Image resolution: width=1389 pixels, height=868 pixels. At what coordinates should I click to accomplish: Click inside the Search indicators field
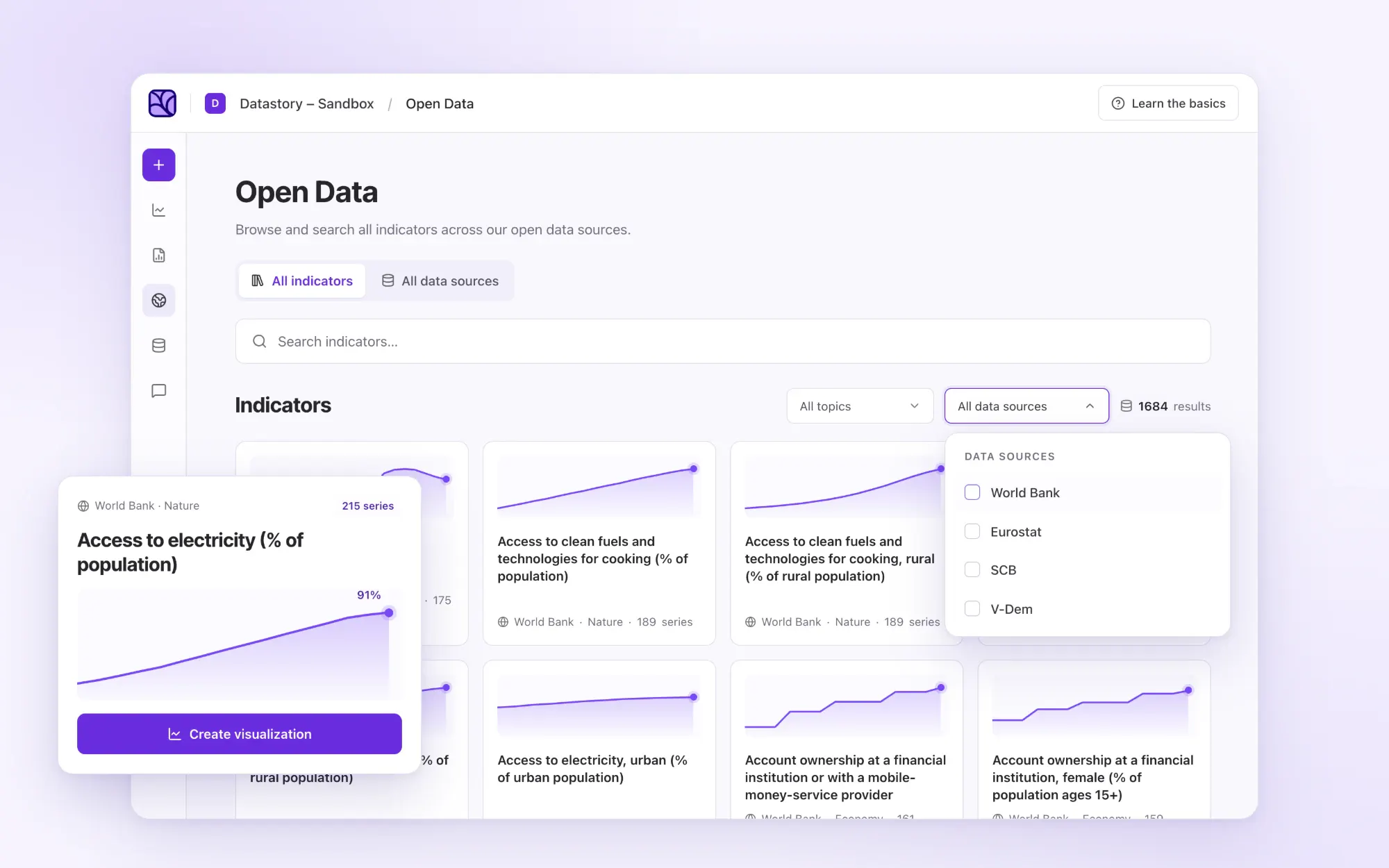point(723,342)
